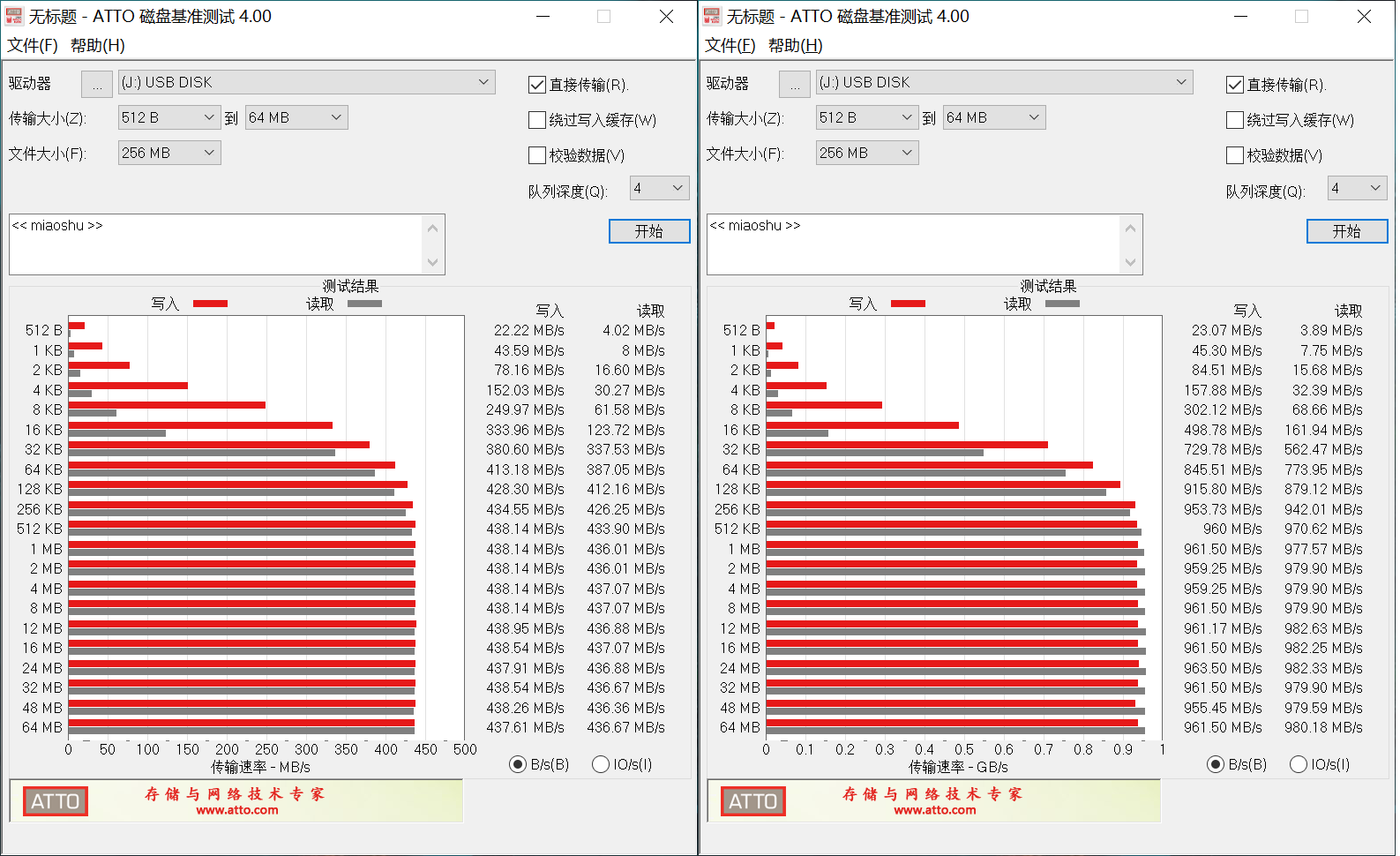Viewport: 1400px width, 856px height.
Task: Enable 绕过写入缓存 in right window
Action: [x=1235, y=120]
